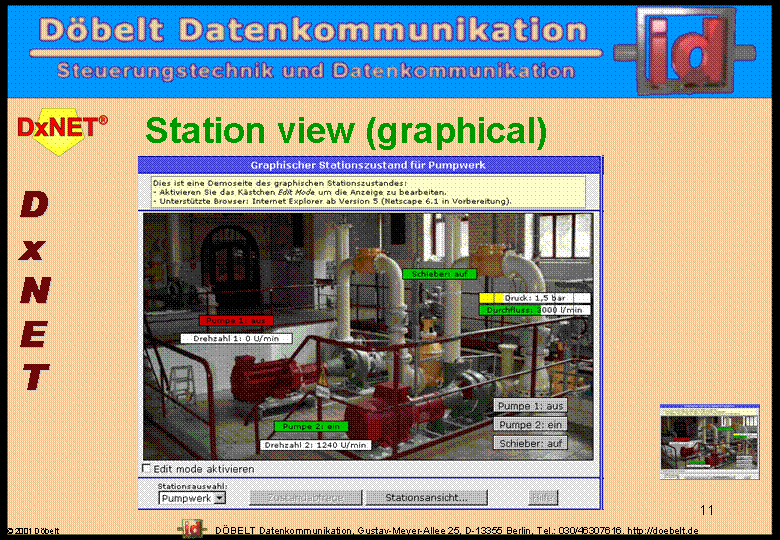Click the Druck: 1,5 bar gauge bar

tap(535, 298)
